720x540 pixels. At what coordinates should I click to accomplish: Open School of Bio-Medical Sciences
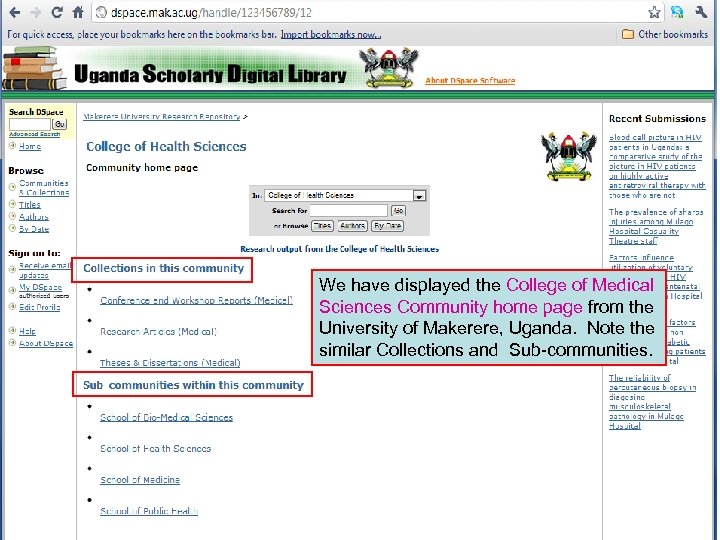click(166, 417)
